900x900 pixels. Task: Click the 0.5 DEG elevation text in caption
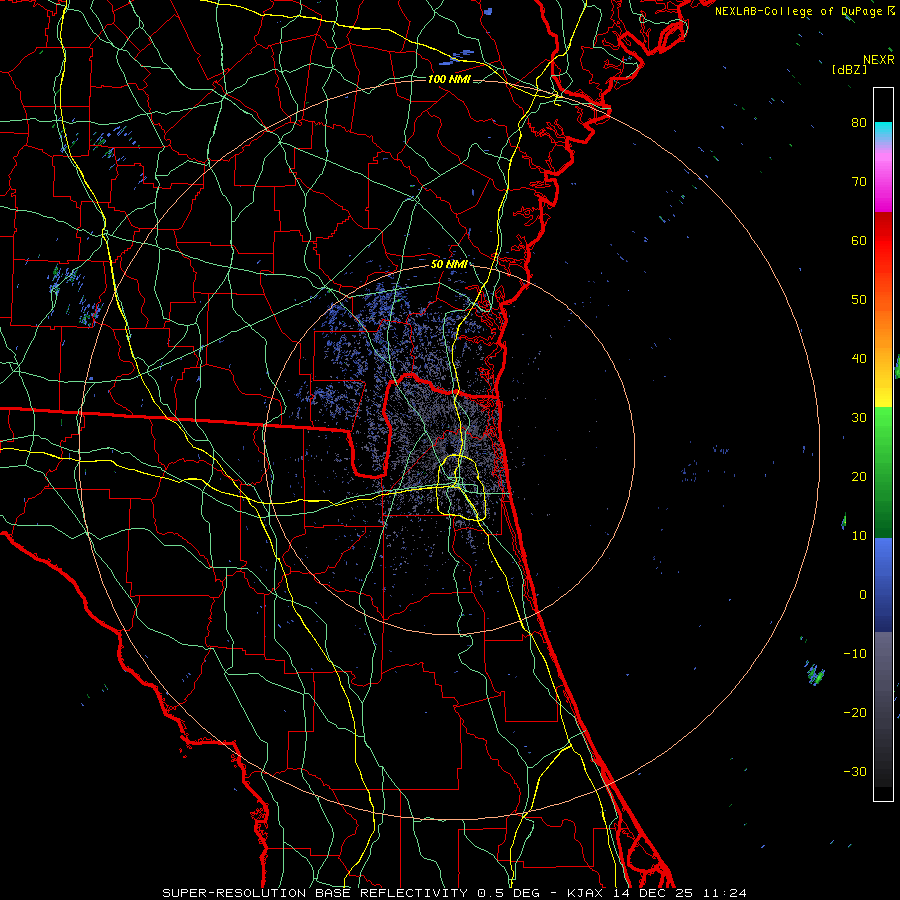tap(509, 893)
